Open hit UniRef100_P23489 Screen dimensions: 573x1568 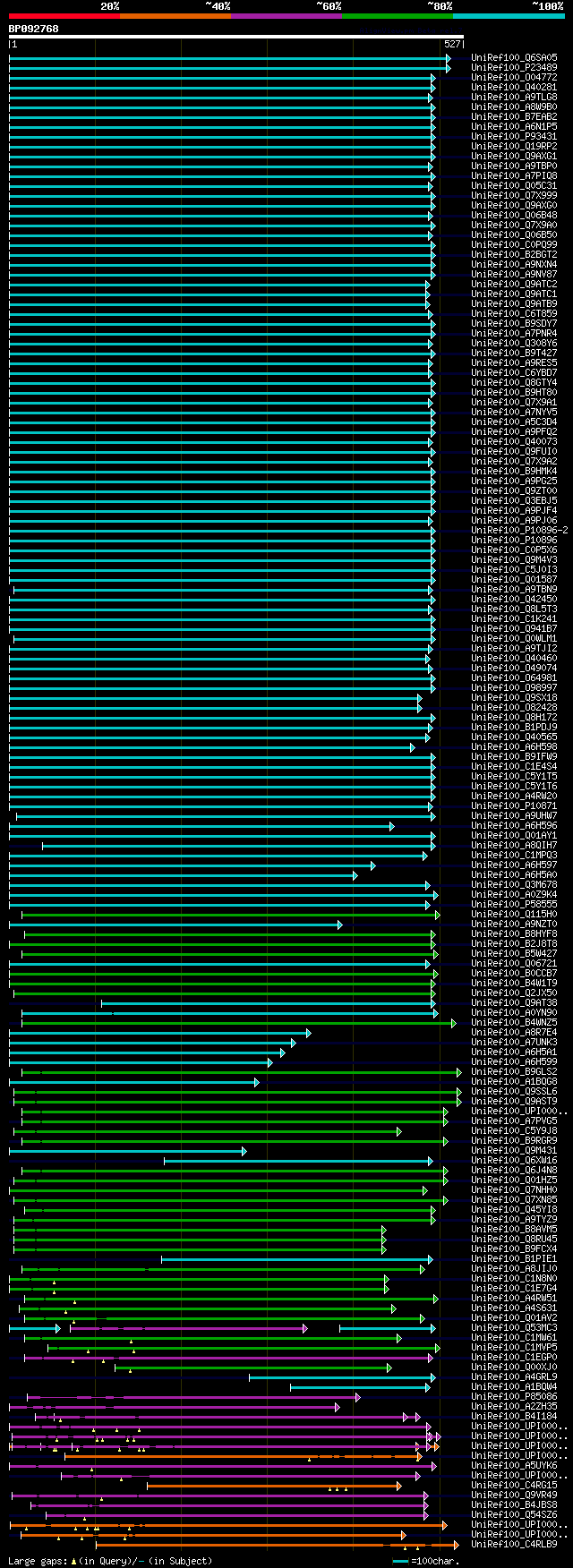[x=514, y=68]
